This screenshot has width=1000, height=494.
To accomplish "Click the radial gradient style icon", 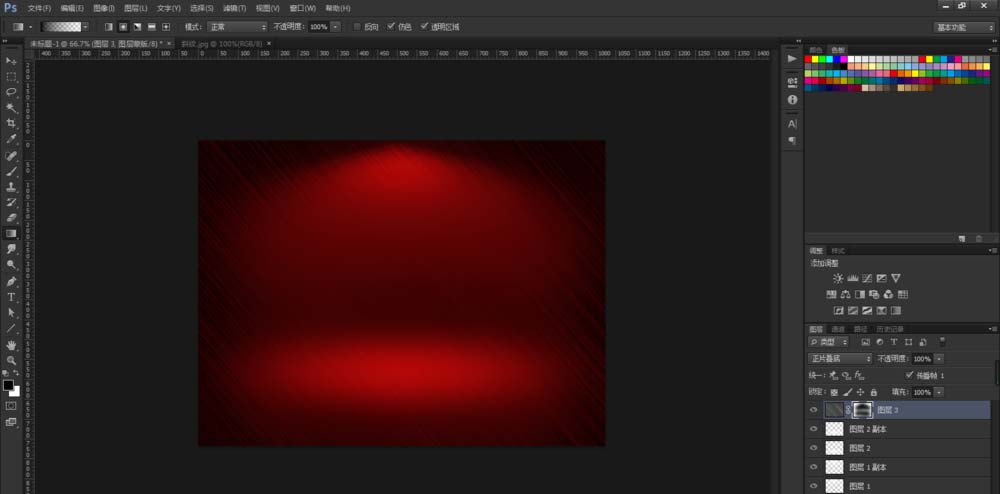I will point(123,26).
